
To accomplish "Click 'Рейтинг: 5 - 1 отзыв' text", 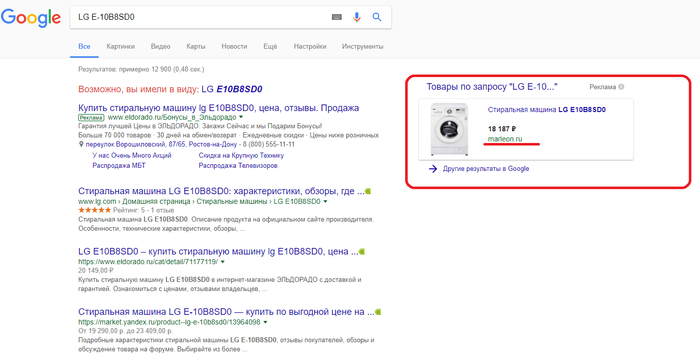I will pyautogui.click(x=143, y=210).
